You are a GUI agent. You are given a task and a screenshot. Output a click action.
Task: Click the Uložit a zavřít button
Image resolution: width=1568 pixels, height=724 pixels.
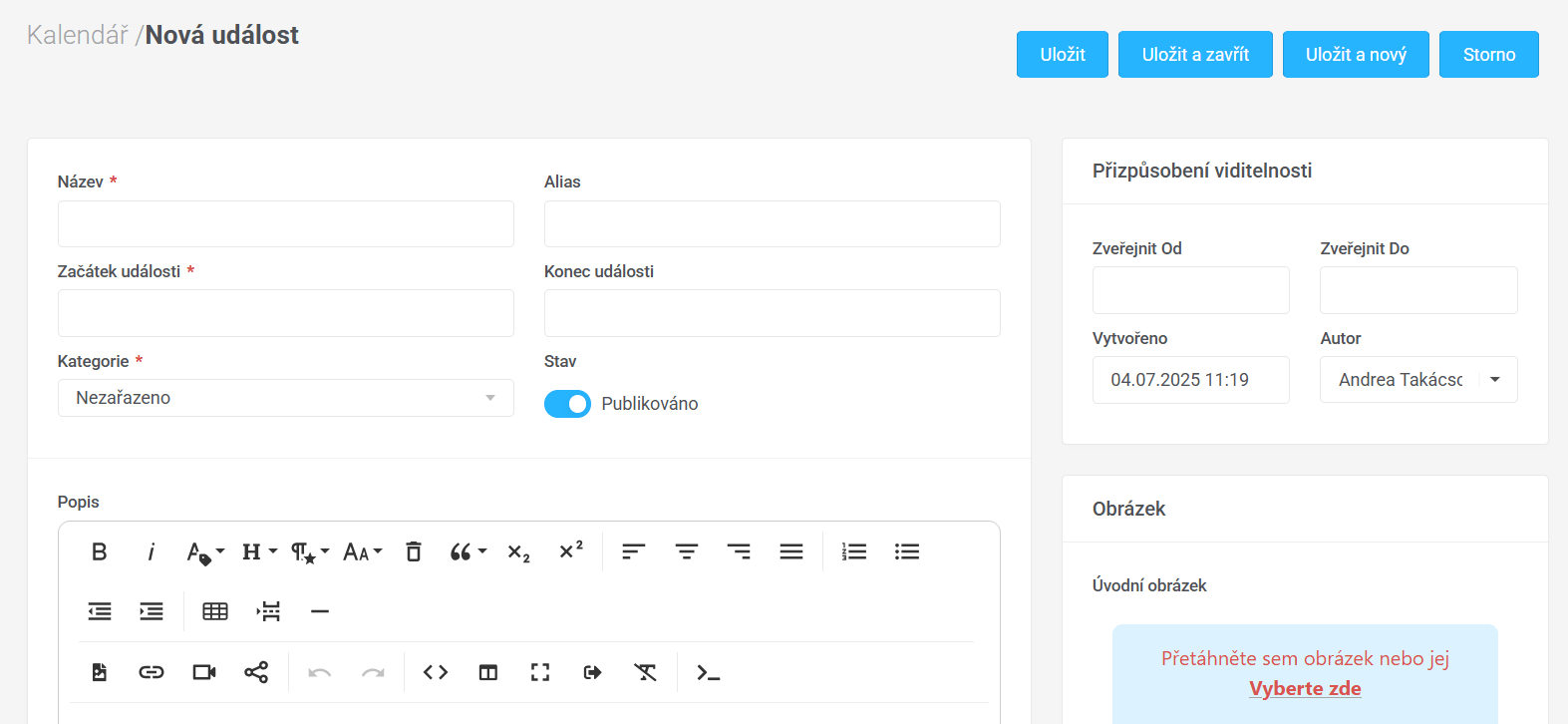point(1195,55)
